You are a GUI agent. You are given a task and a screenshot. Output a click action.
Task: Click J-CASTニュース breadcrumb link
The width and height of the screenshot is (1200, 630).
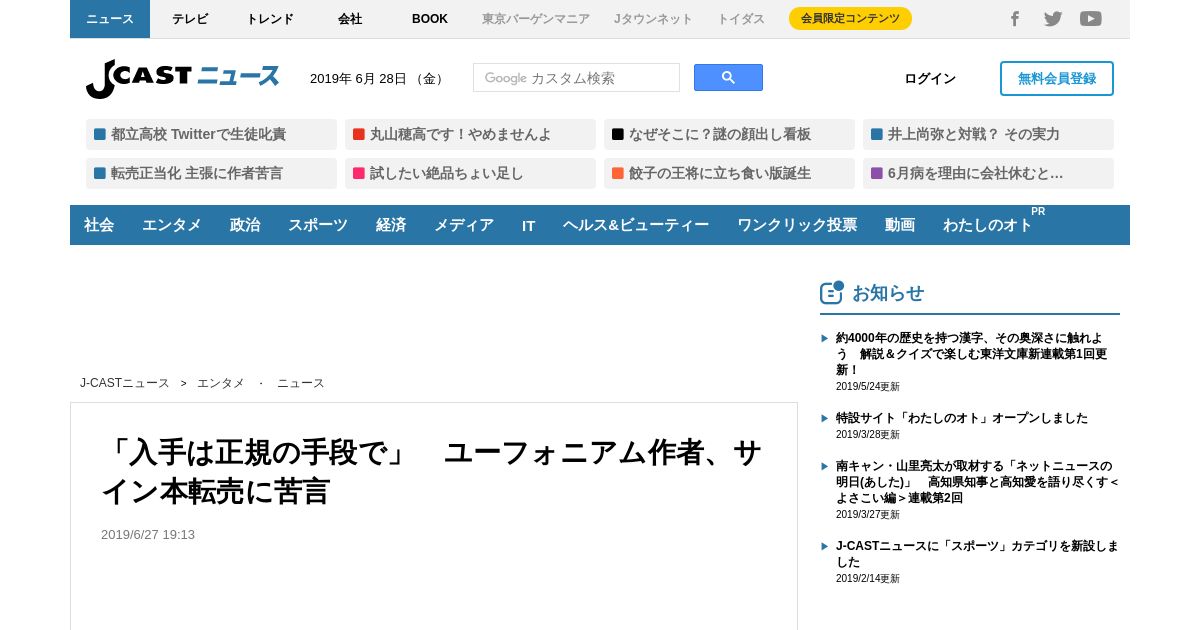point(125,383)
